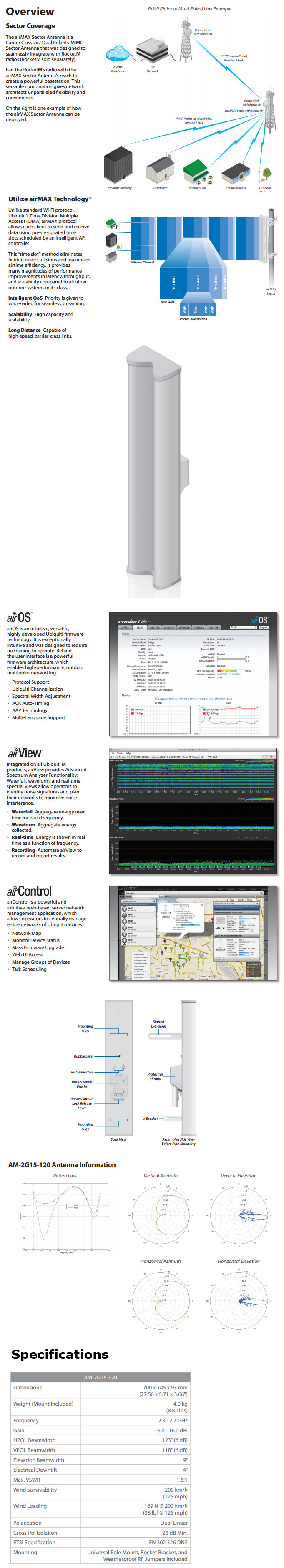
Task: Click the Return Loss chart
Action: tap(65, 1217)
